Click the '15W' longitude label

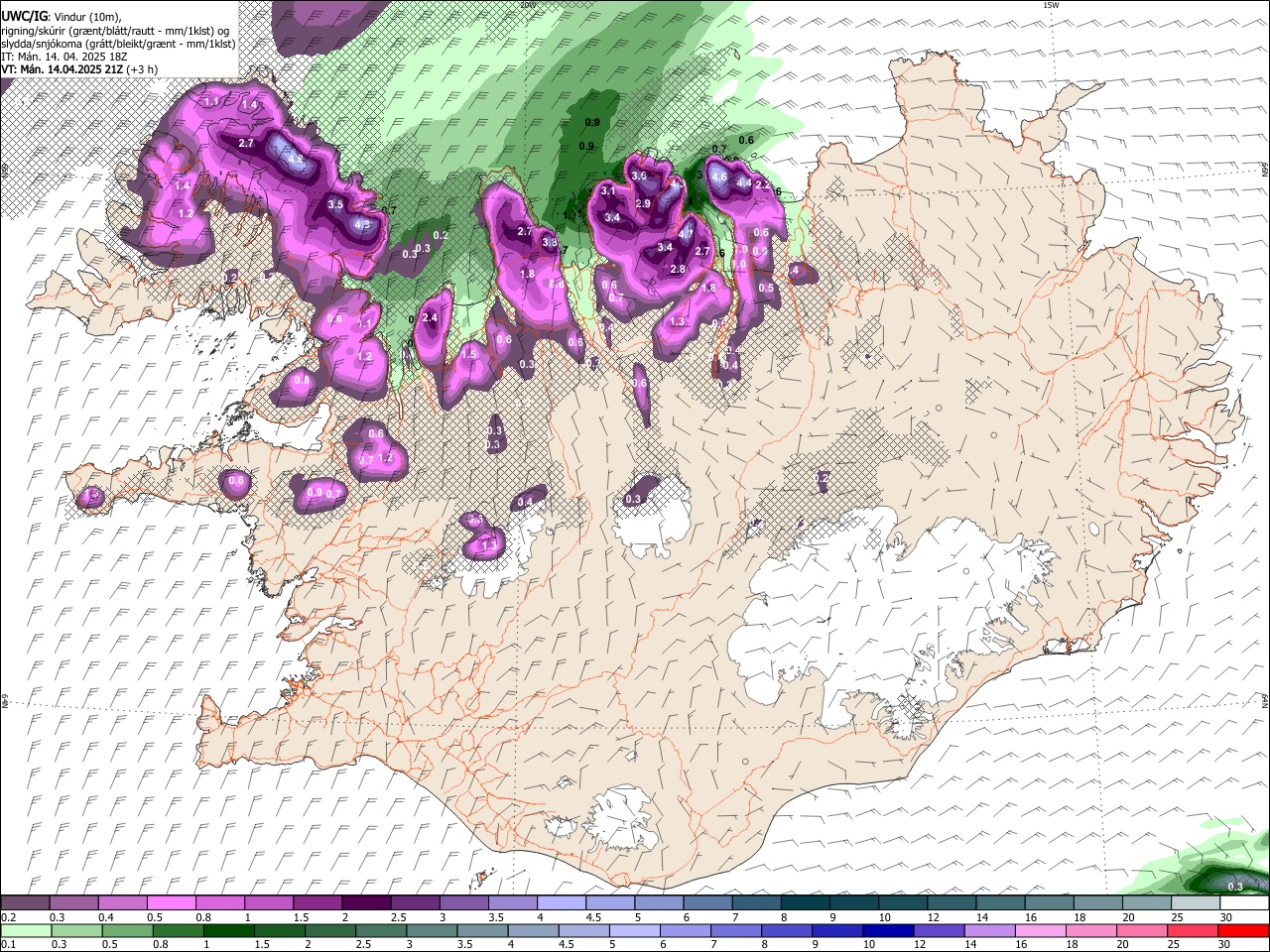click(x=1051, y=5)
